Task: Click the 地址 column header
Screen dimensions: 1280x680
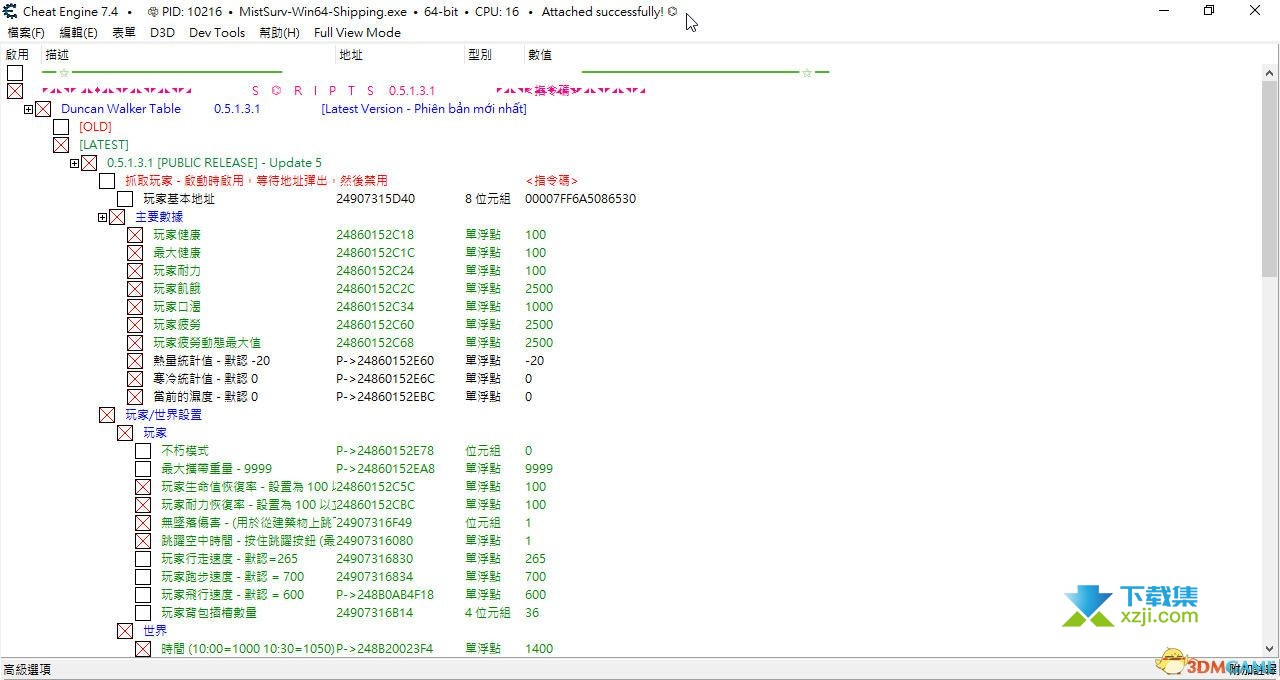Action: coord(351,55)
